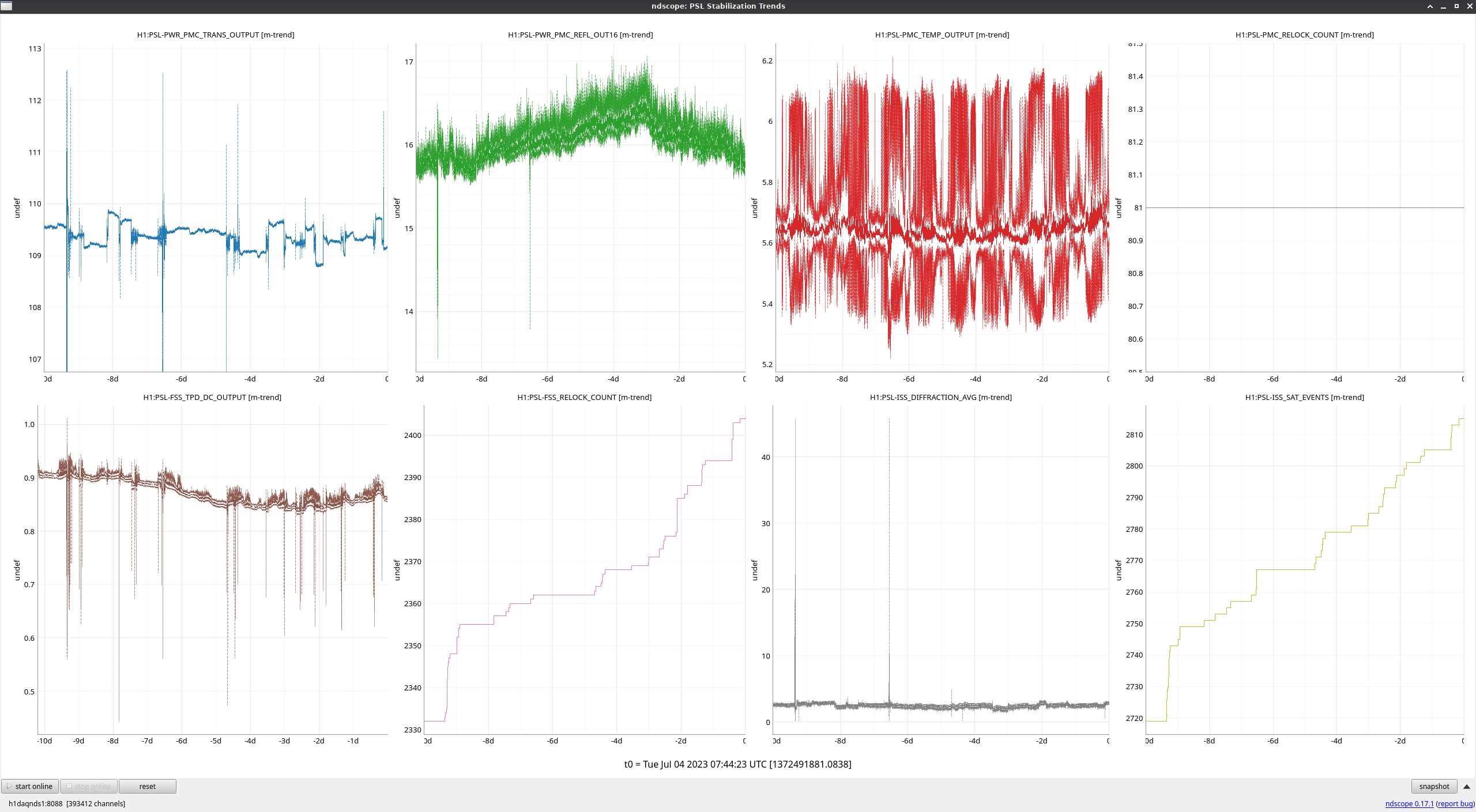Click the start online play button
1476x812 pixels.
pyautogui.click(x=30, y=786)
